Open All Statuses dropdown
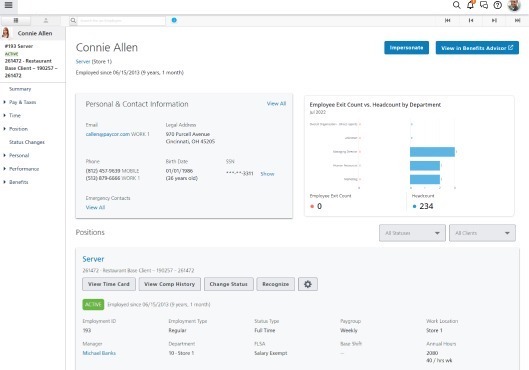 412,233
